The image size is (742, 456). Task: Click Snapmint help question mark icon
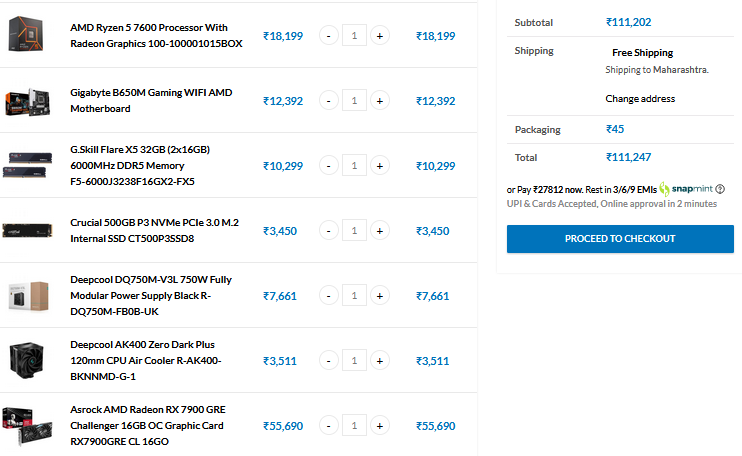pos(720,189)
